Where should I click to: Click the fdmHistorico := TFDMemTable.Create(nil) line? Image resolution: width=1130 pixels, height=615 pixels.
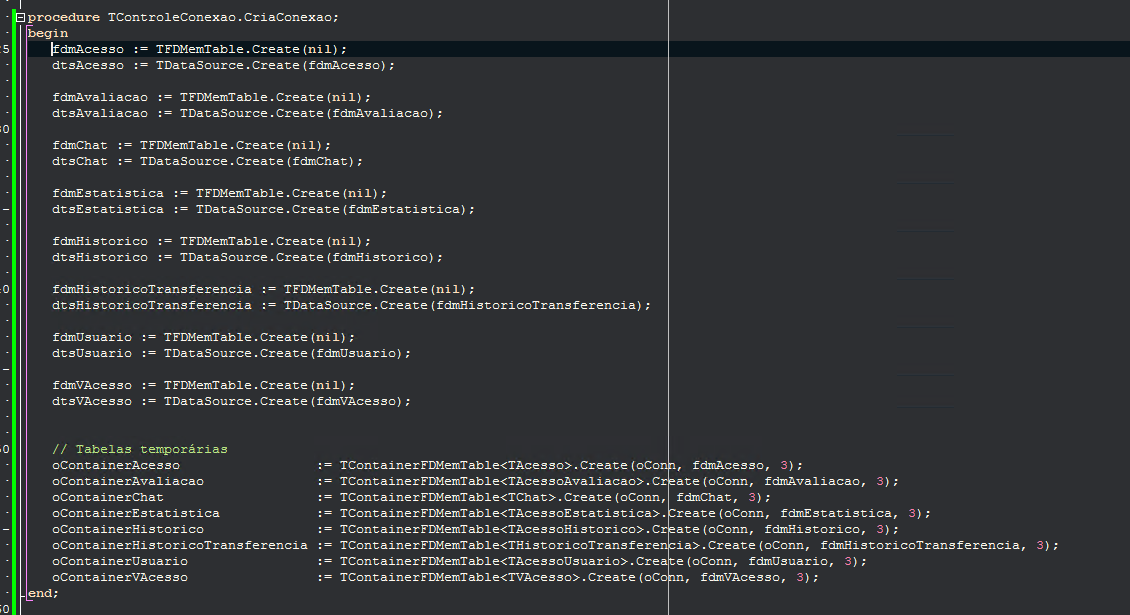[212, 242]
